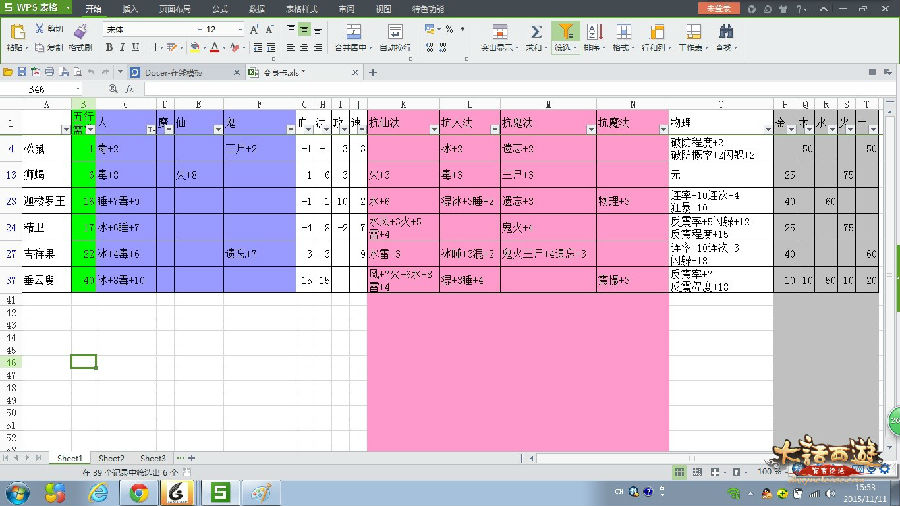Click the Increase Font Size icon
900x506 pixels.
pyautogui.click(x=254, y=30)
